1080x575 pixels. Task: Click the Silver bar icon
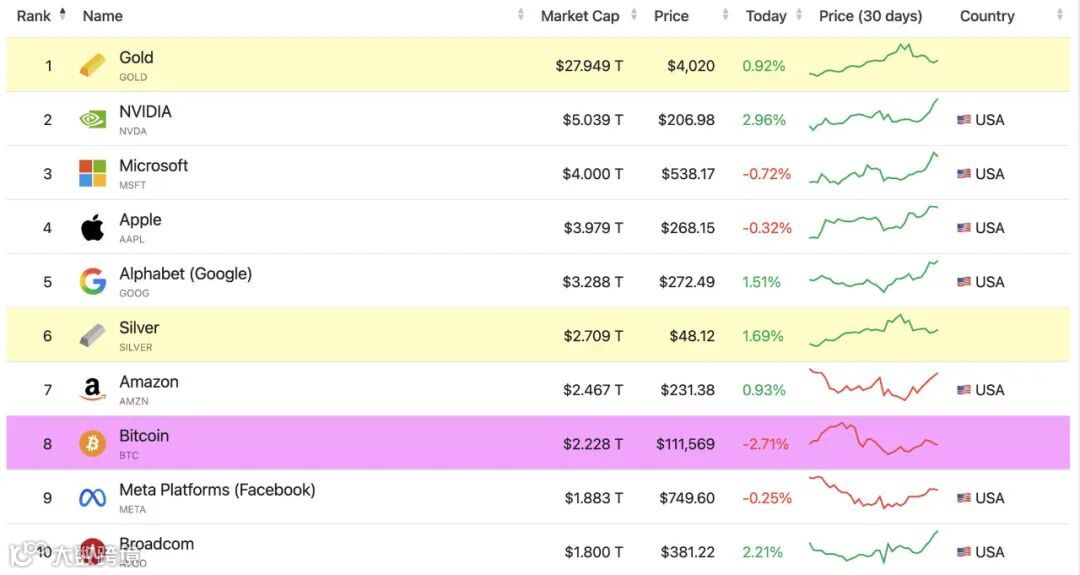(x=93, y=336)
